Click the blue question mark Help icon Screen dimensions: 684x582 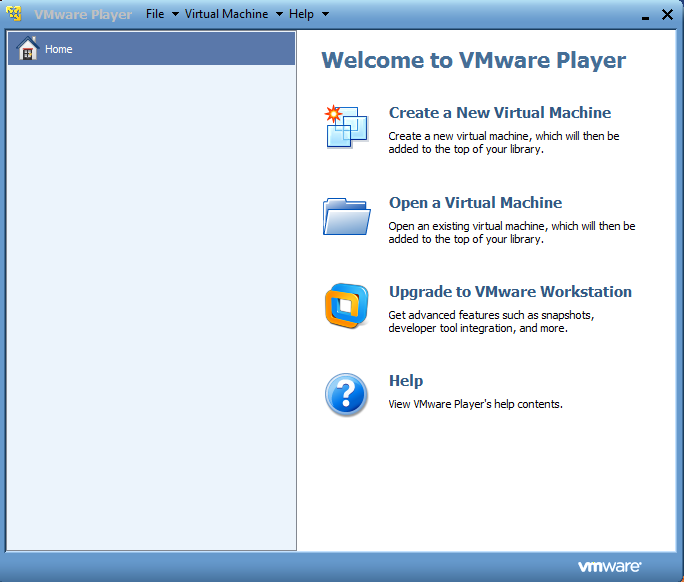tap(346, 395)
